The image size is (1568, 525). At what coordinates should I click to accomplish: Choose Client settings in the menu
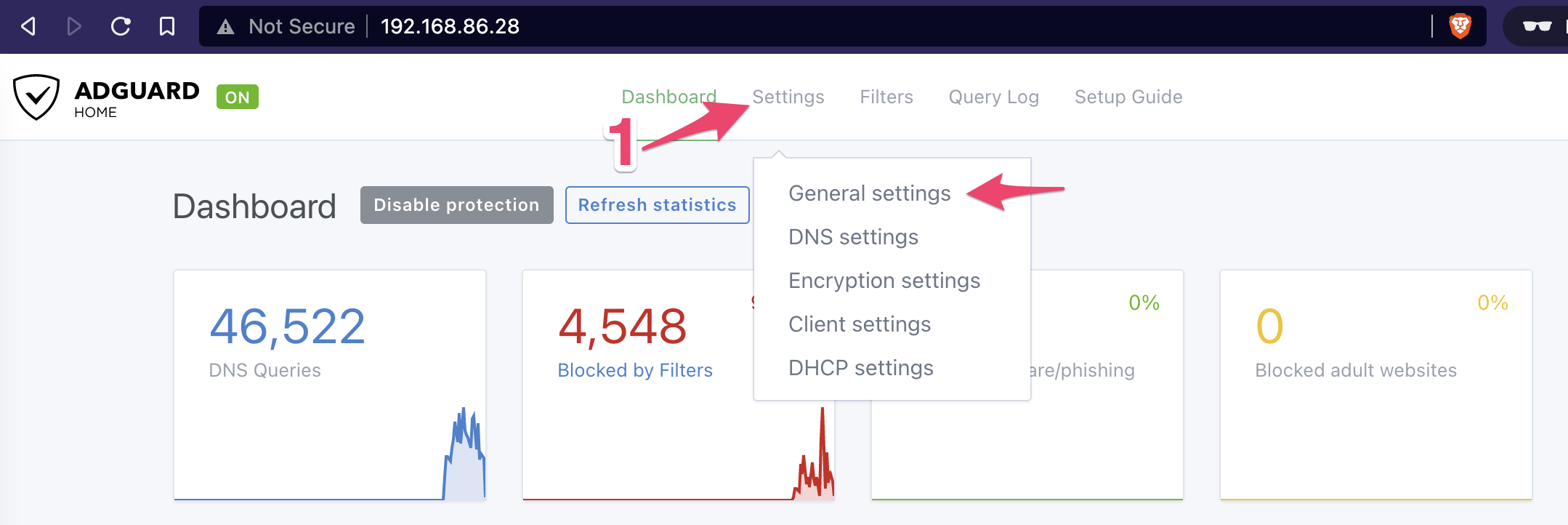(860, 324)
